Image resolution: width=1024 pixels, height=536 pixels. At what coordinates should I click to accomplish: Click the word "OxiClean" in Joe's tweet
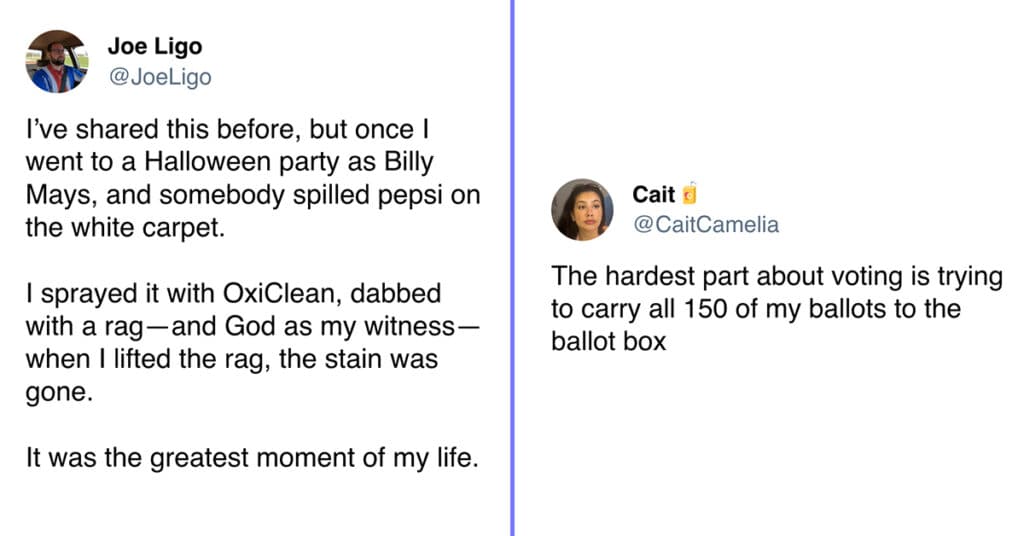282,293
